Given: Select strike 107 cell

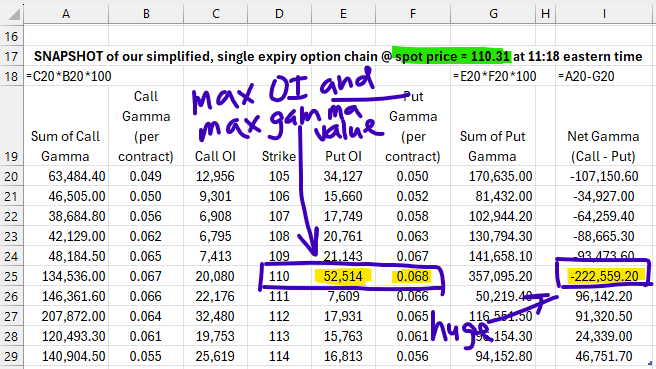Looking at the screenshot, I should click(279, 216).
